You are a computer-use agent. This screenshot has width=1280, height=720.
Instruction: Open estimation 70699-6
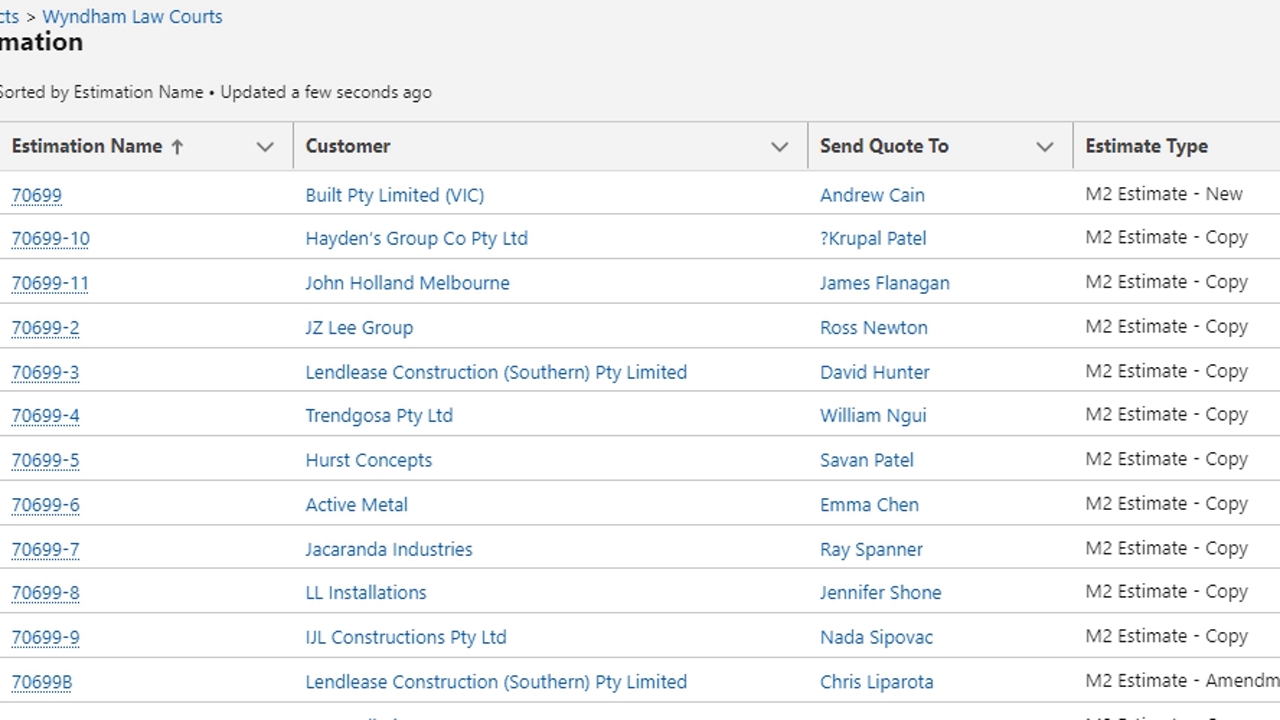click(45, 505)
